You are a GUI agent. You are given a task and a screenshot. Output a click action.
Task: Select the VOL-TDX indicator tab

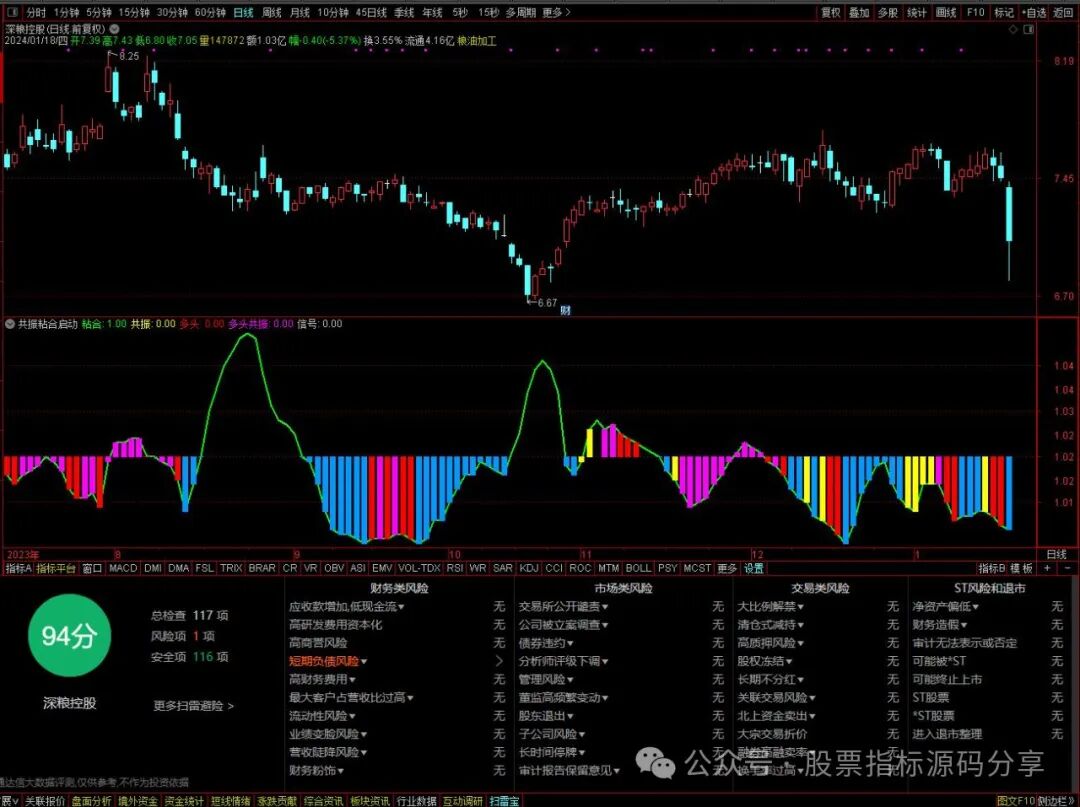[419, 568]
